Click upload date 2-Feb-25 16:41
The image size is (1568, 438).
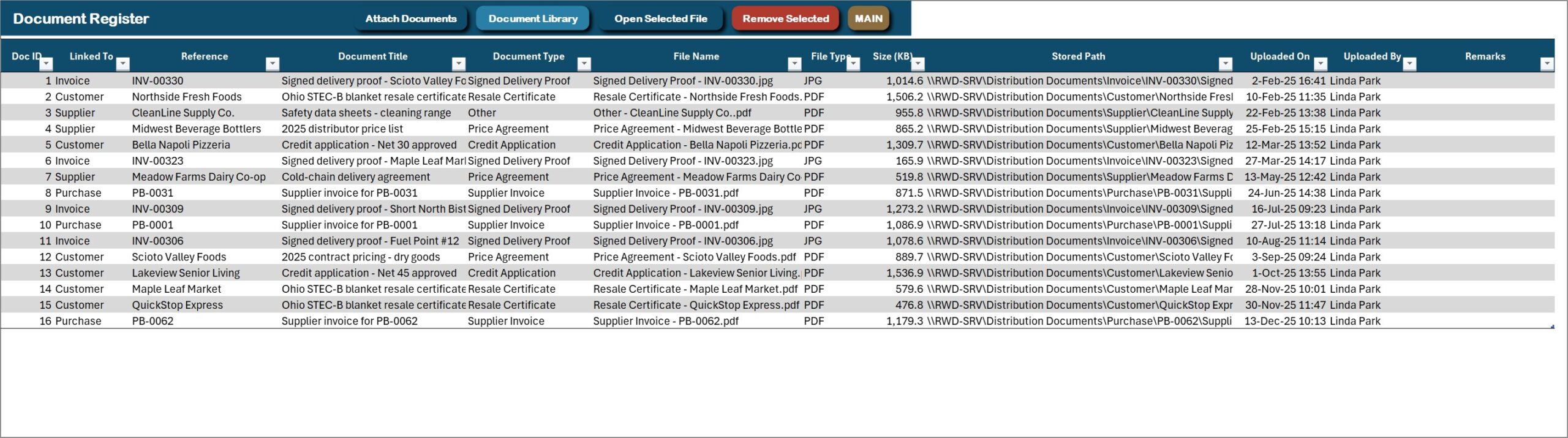(1281, 81)
